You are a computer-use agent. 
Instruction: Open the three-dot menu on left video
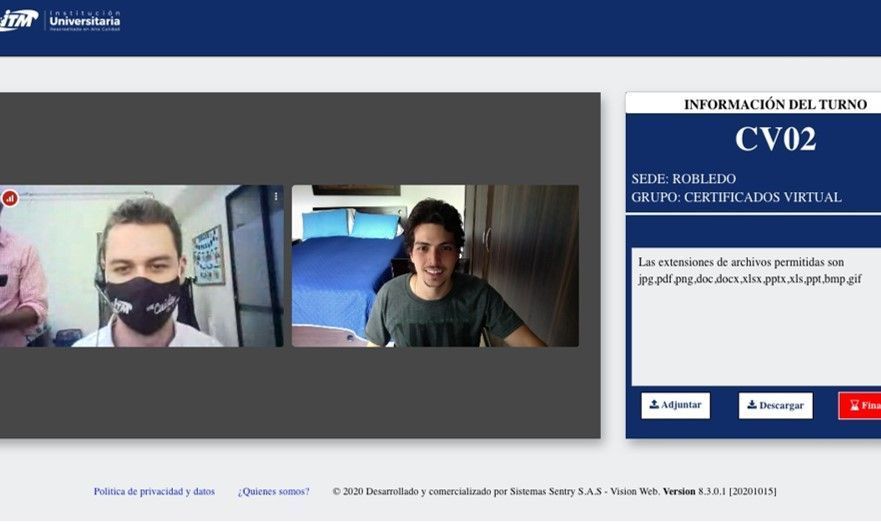click(276, 196)
